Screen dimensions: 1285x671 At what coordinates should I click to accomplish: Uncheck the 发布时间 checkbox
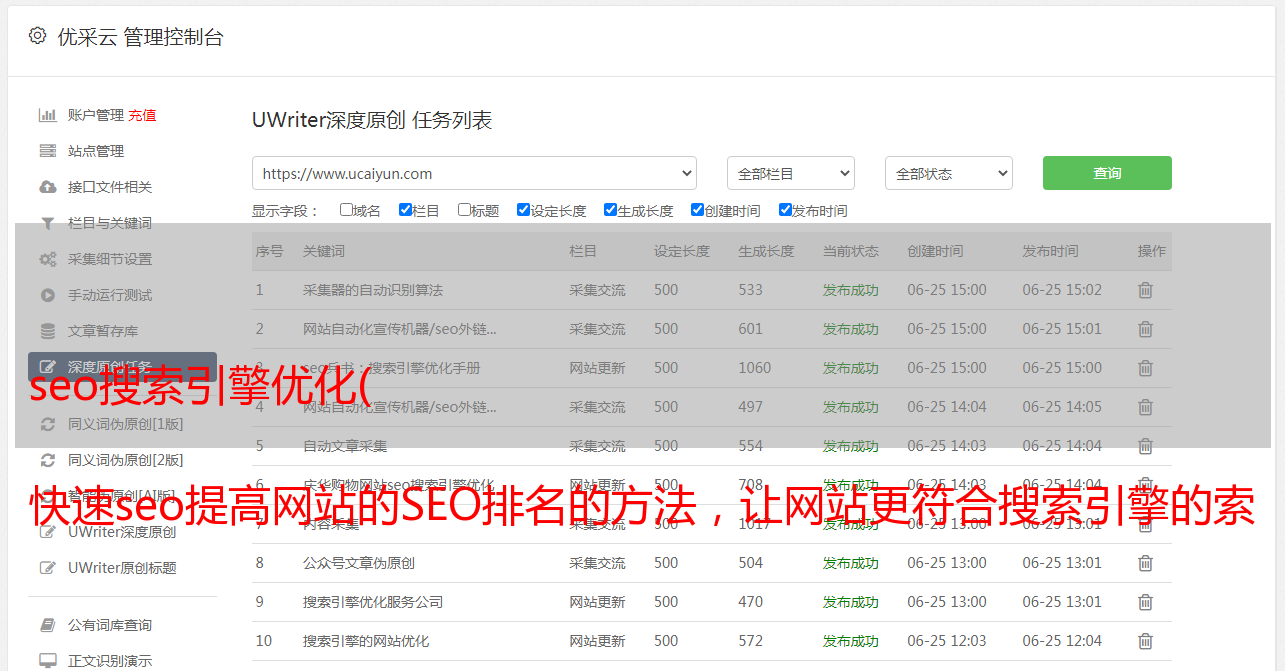(x=785, y=210)
